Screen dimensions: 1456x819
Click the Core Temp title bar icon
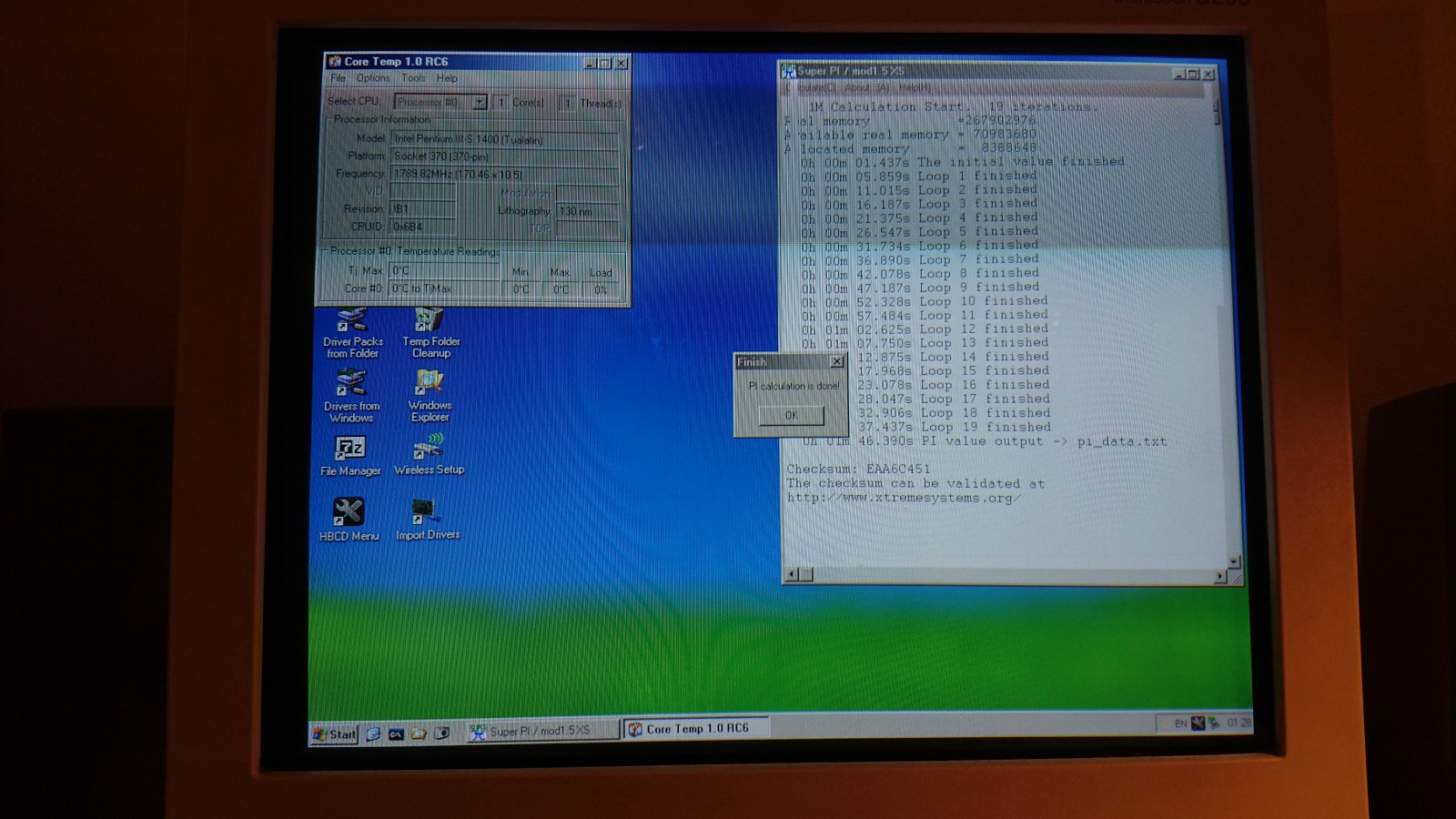(x=335, y=61)
